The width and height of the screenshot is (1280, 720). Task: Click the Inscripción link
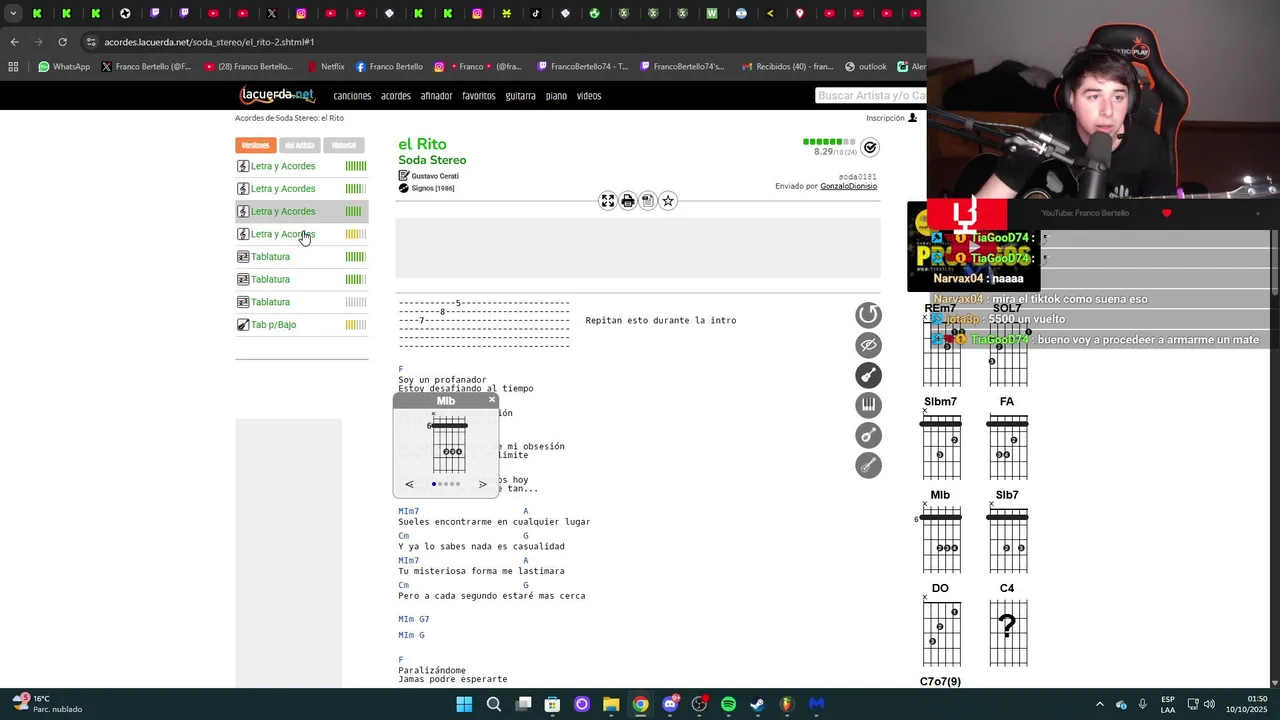coord(885,118)
